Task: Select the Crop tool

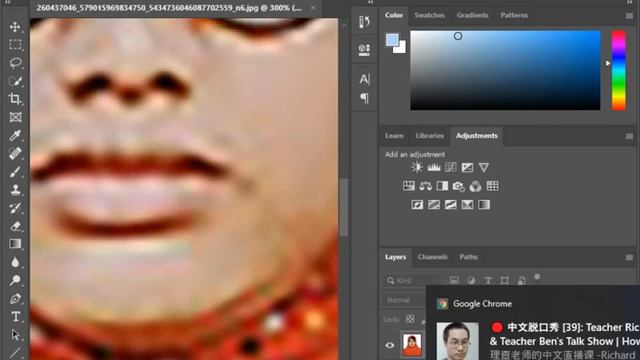Action: tap(15, 99)
